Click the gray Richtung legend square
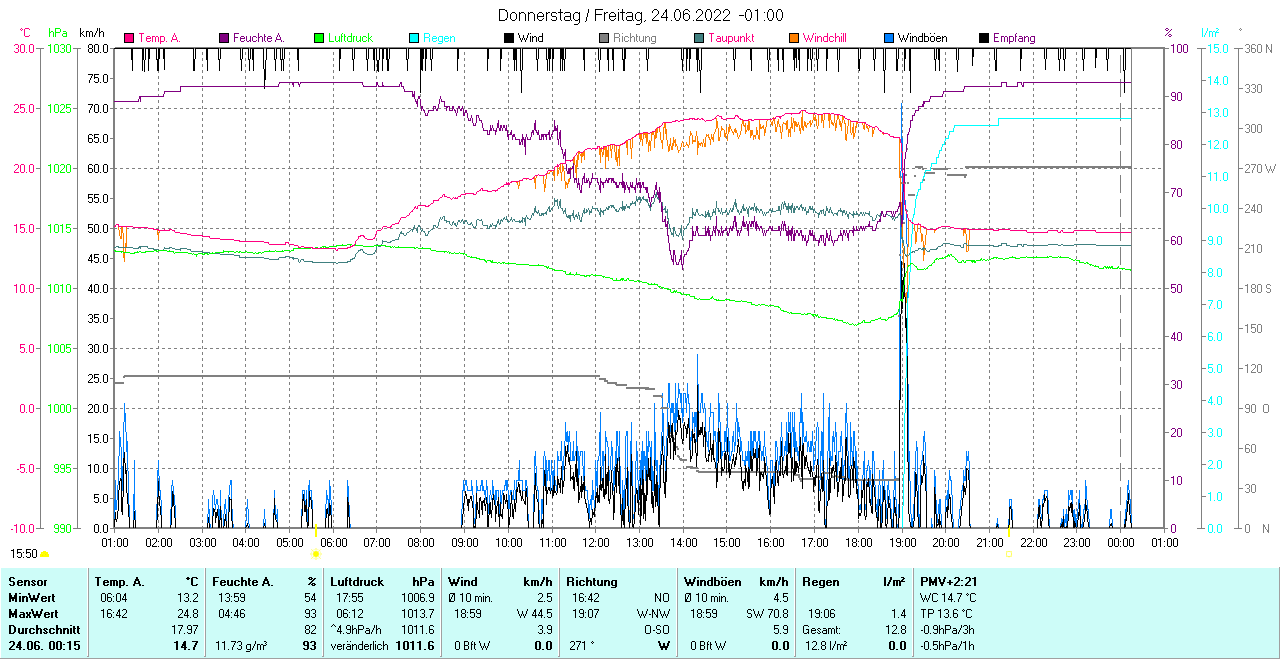The height and width of the screenshot is (659, 1280). [x=604, y=38]
